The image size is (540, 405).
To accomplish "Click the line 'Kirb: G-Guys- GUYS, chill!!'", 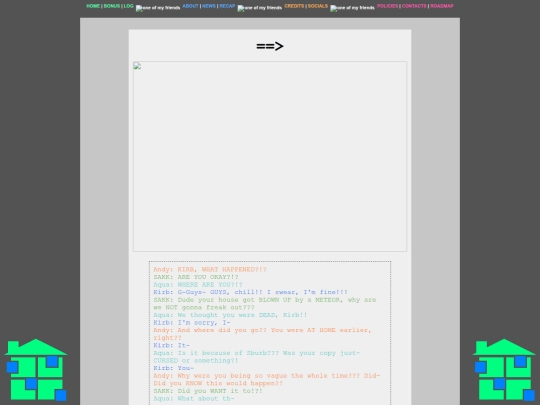I will tap(250, 292).
